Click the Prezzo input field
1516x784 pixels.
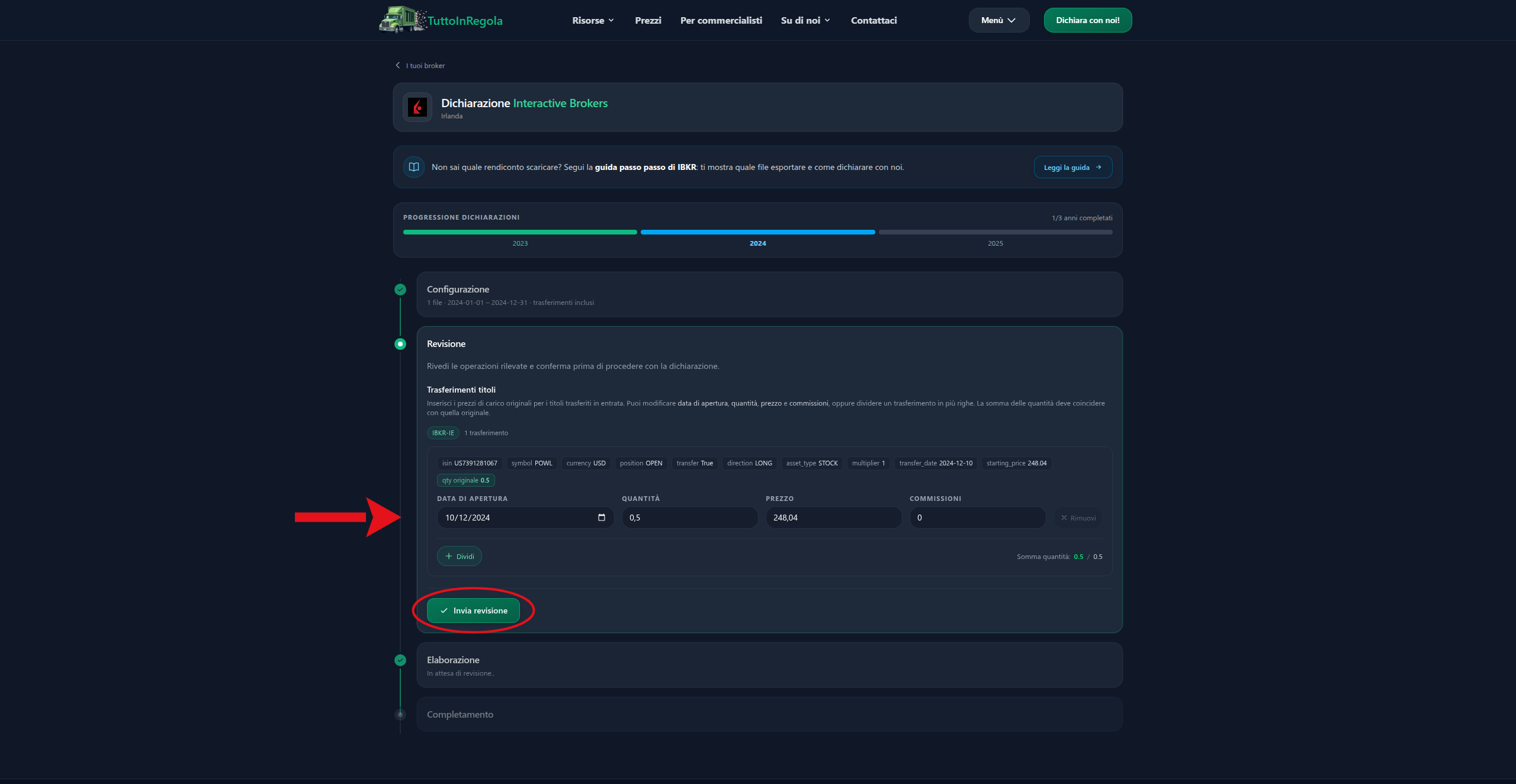[x=834, y=518]
